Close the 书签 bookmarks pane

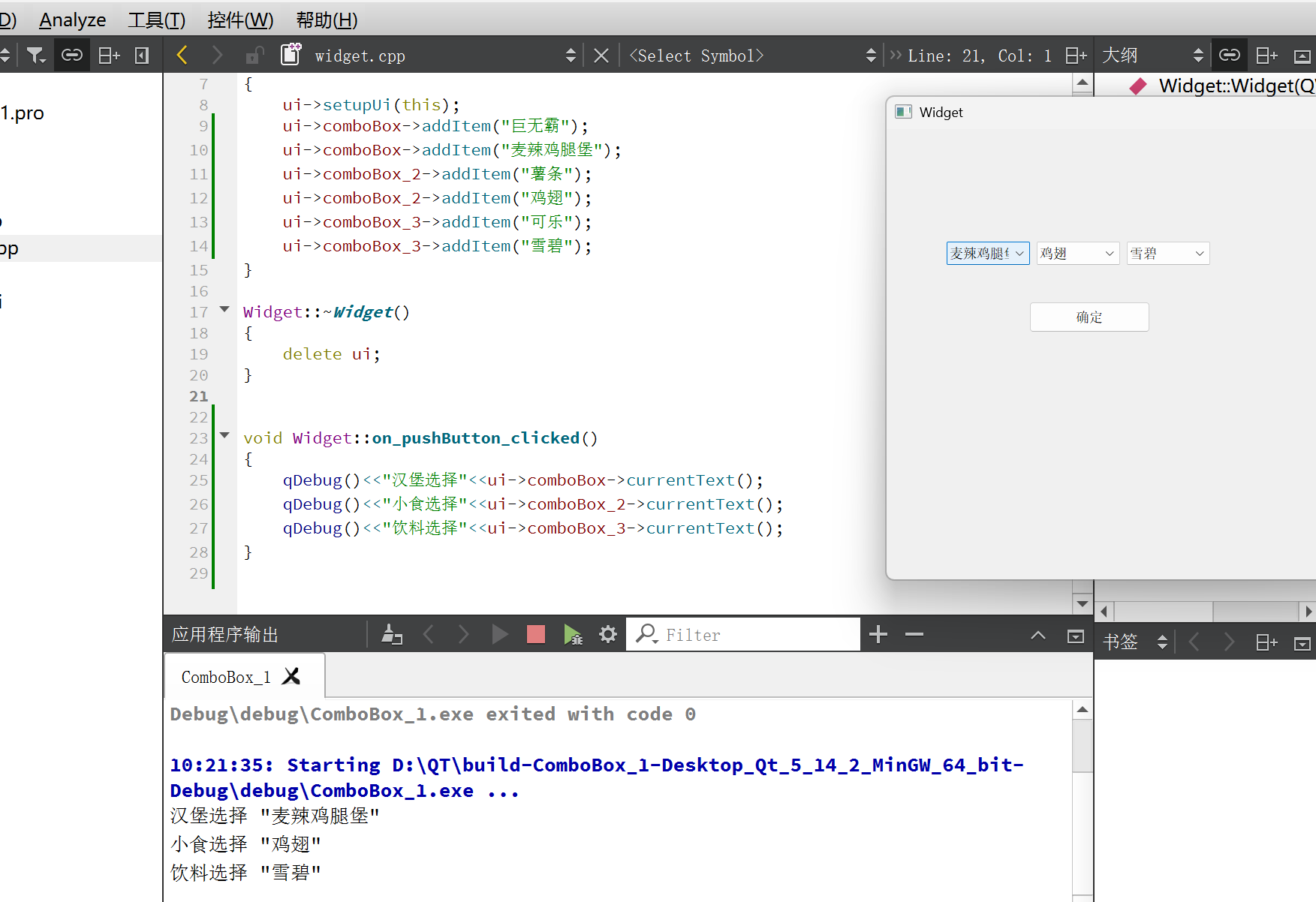tap(1302, 643)
